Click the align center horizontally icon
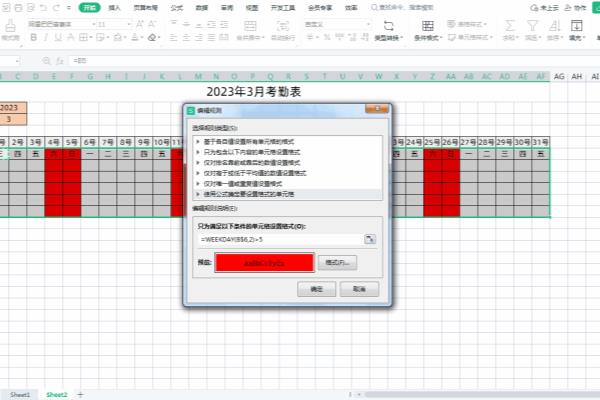The image size is (600, 400). tap(186, 38)
